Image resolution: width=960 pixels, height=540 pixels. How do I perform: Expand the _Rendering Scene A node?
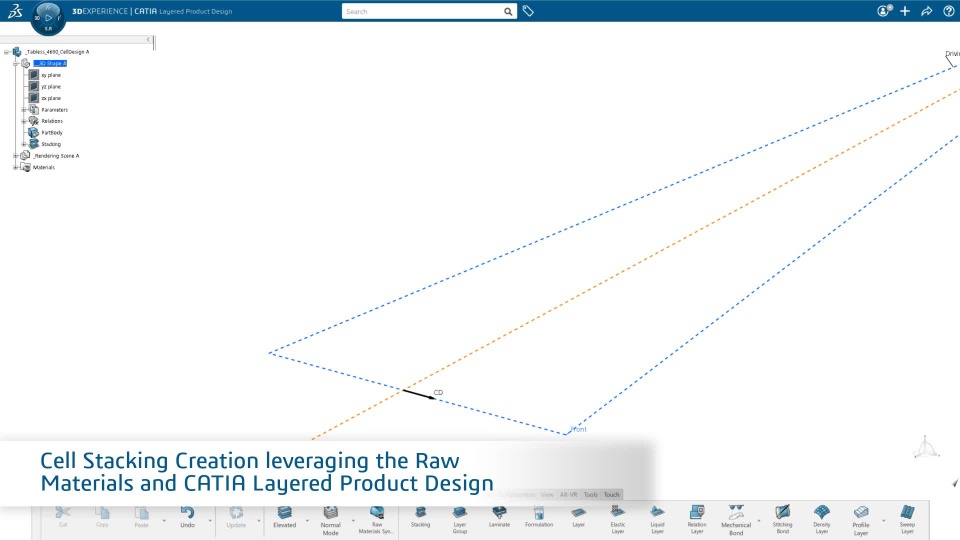point(16,156)
